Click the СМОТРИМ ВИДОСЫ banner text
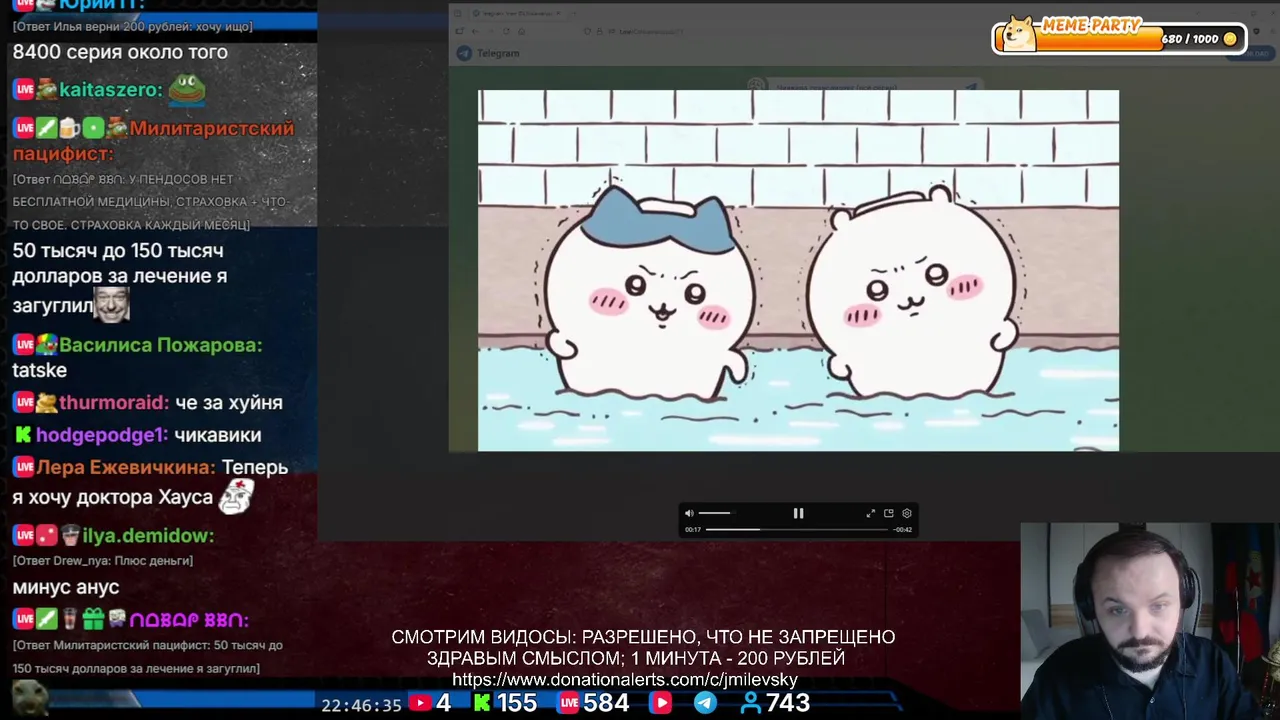 [x=643, y=647]
